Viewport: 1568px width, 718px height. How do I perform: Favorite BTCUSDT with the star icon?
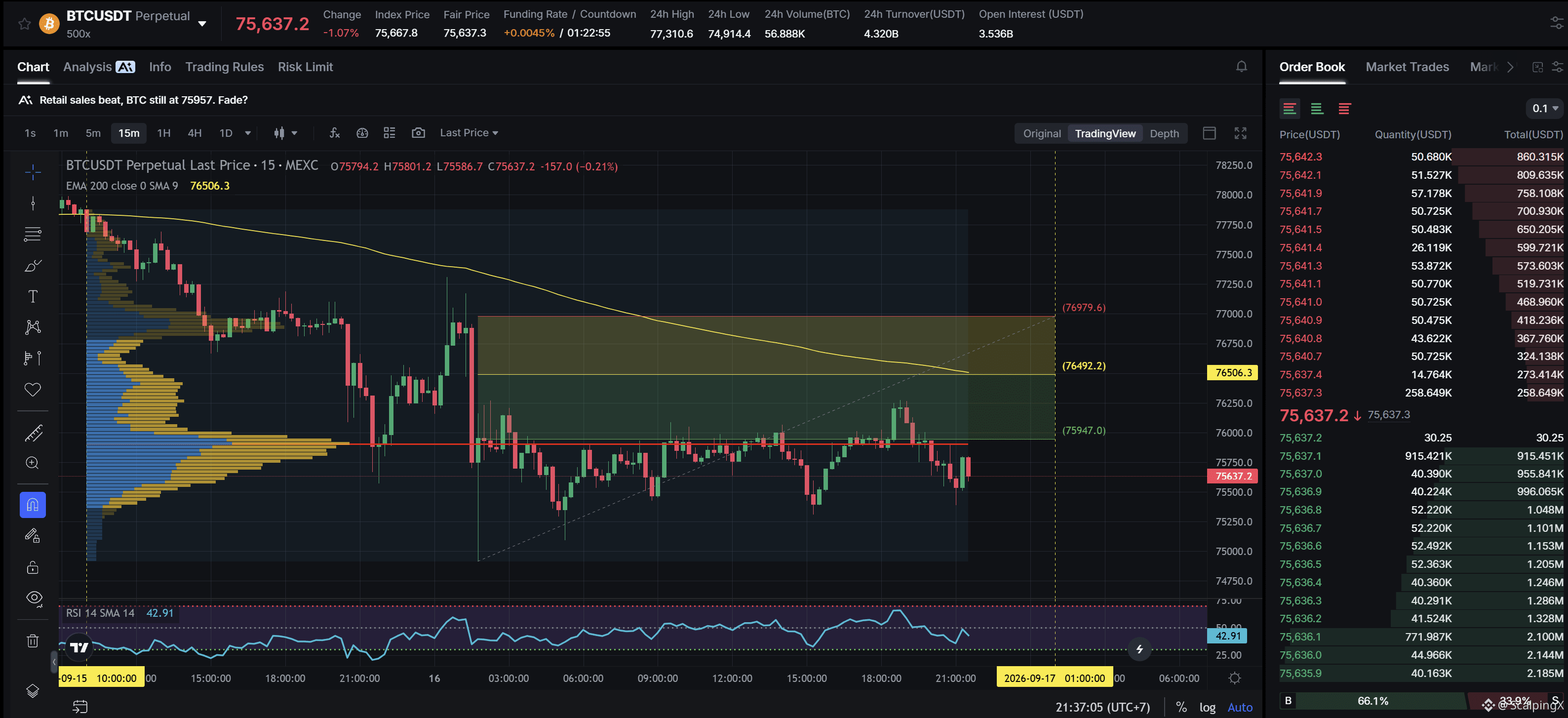tap(24, 24)
